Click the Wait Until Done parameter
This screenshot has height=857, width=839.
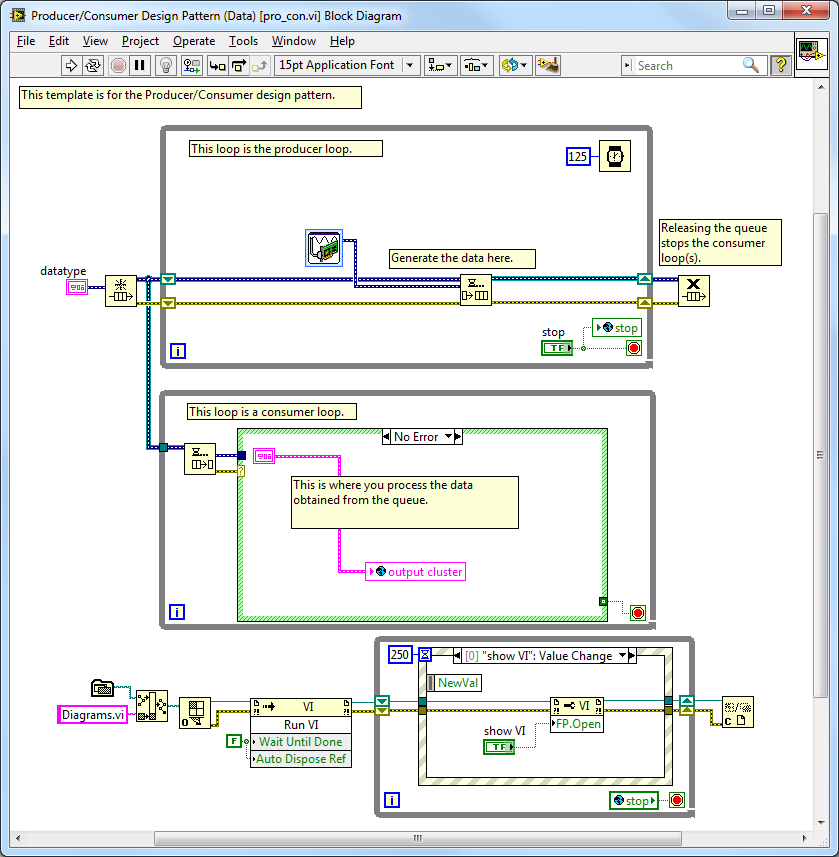tap(301, 742)
